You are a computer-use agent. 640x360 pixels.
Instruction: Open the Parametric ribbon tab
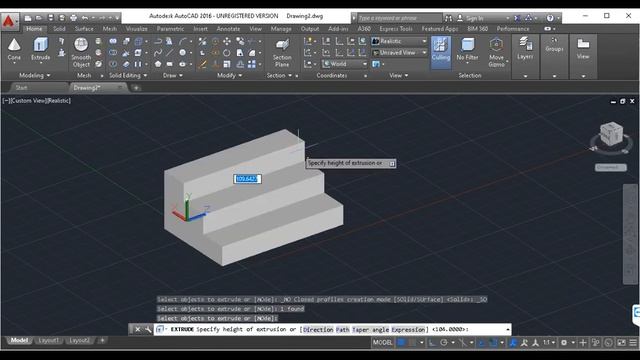(x=170, y=29)
